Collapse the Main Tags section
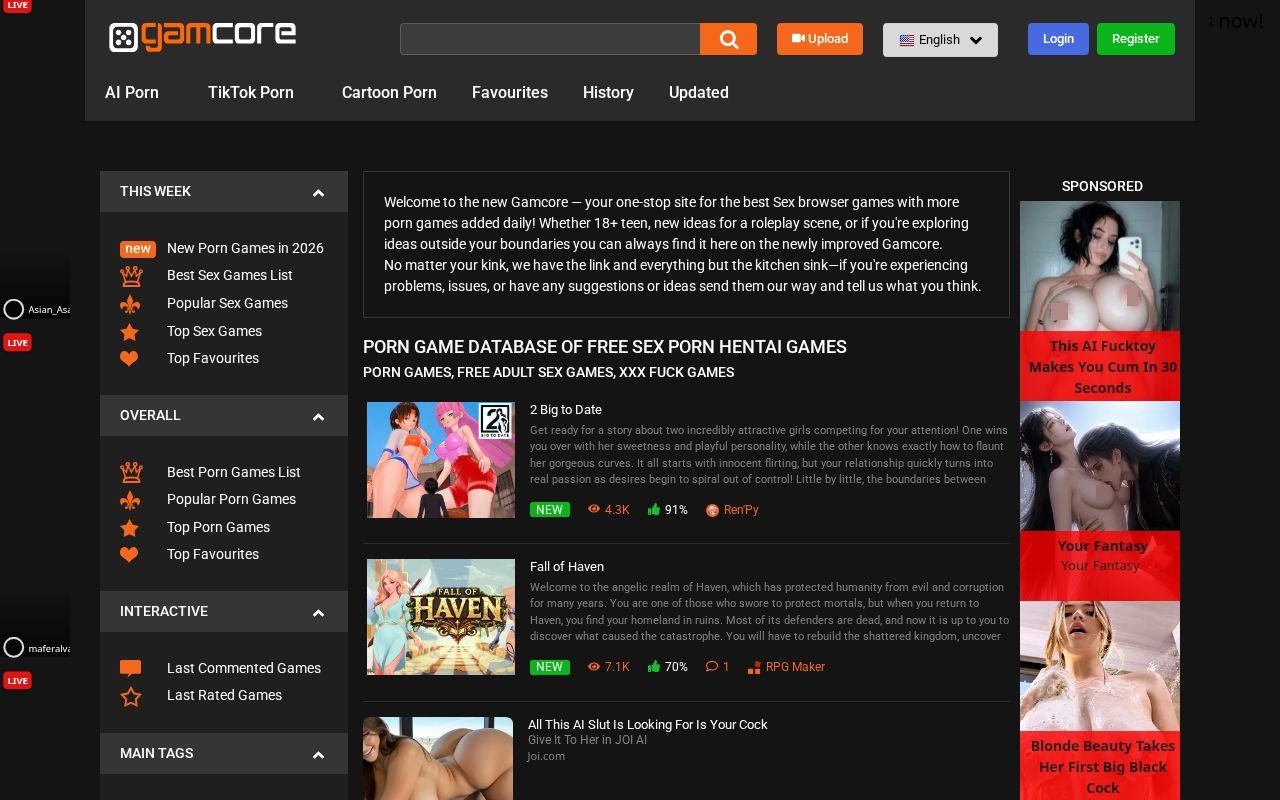Image resolution: width=1280 pixels, height=800 pixels. tap(318, 755)
